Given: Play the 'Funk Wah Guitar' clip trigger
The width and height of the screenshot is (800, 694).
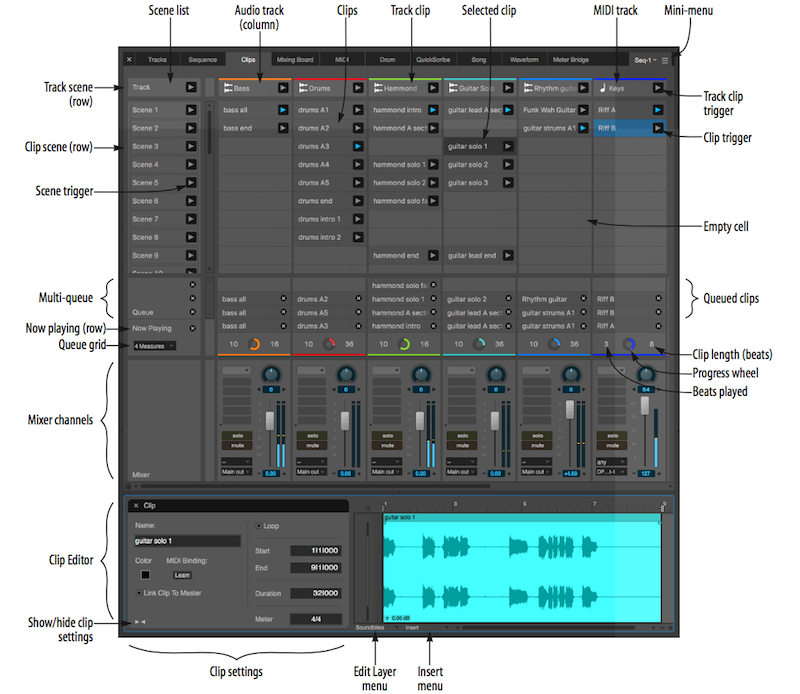Looking at the screenshot, I should click(583, 110).
